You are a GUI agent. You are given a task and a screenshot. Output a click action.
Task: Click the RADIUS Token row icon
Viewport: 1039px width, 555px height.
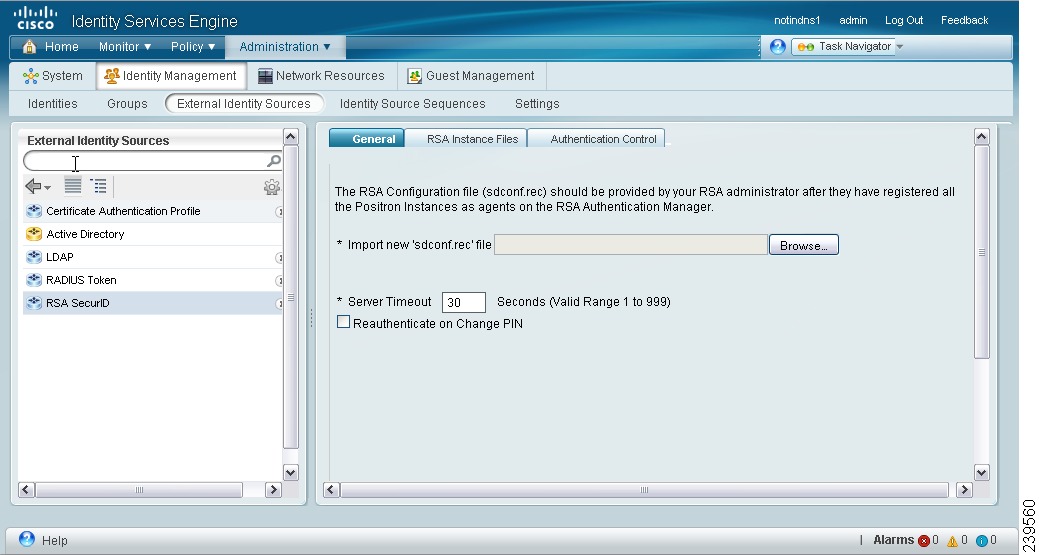coord(34,280)
